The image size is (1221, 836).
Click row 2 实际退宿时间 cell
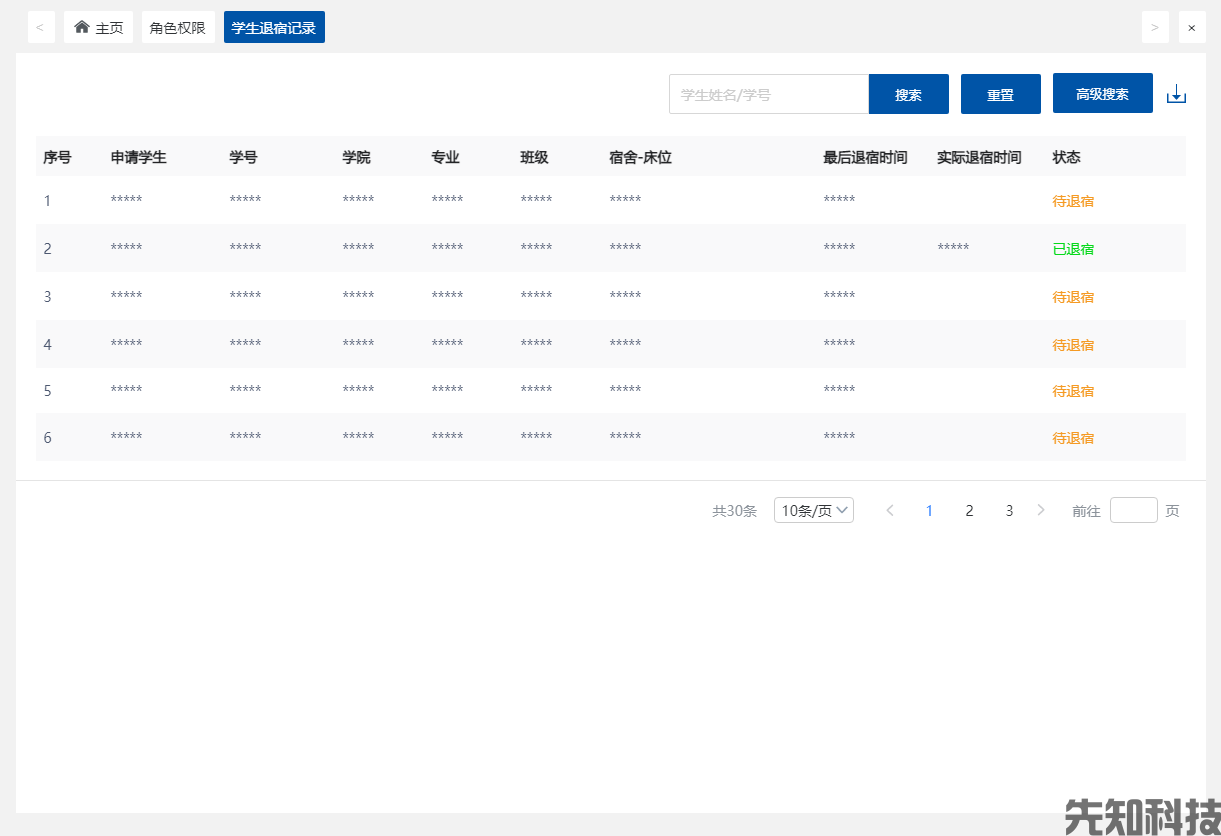[953, 248]
